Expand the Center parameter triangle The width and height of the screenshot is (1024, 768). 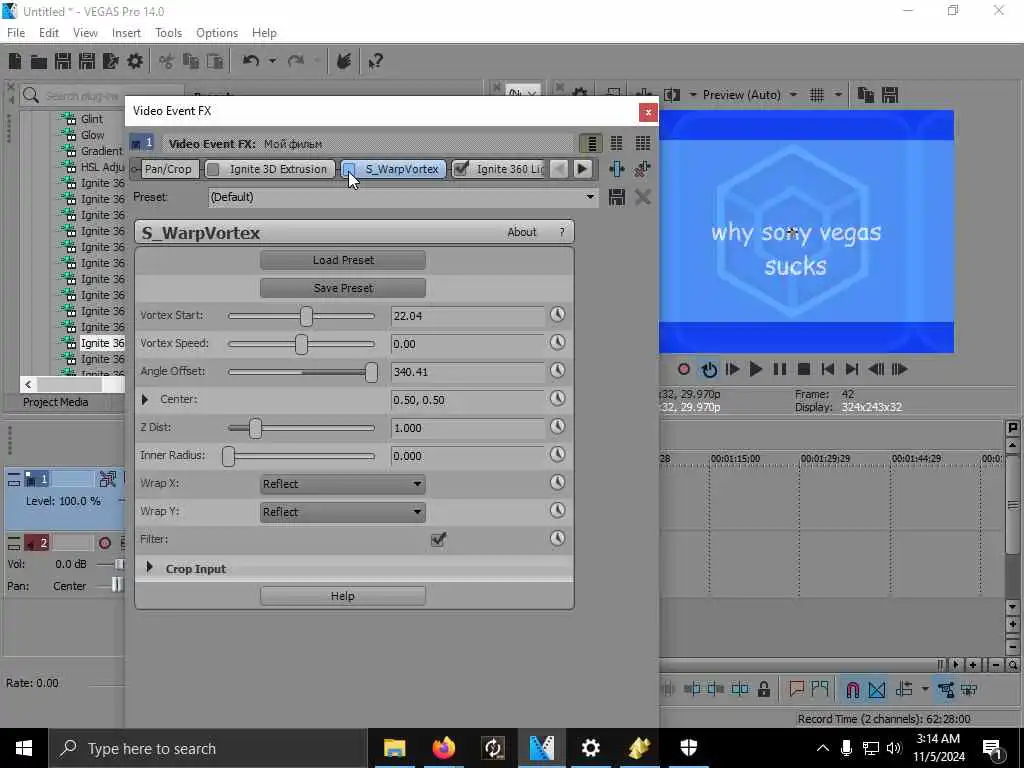[145, 399]
